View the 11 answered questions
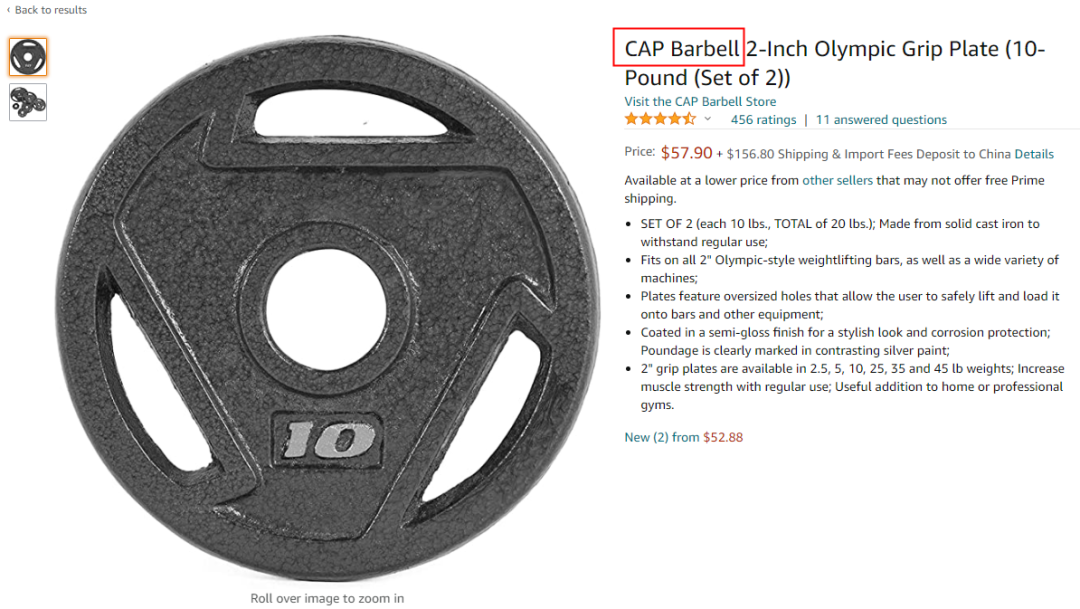1080x609 pixels. tap(881, 120)
